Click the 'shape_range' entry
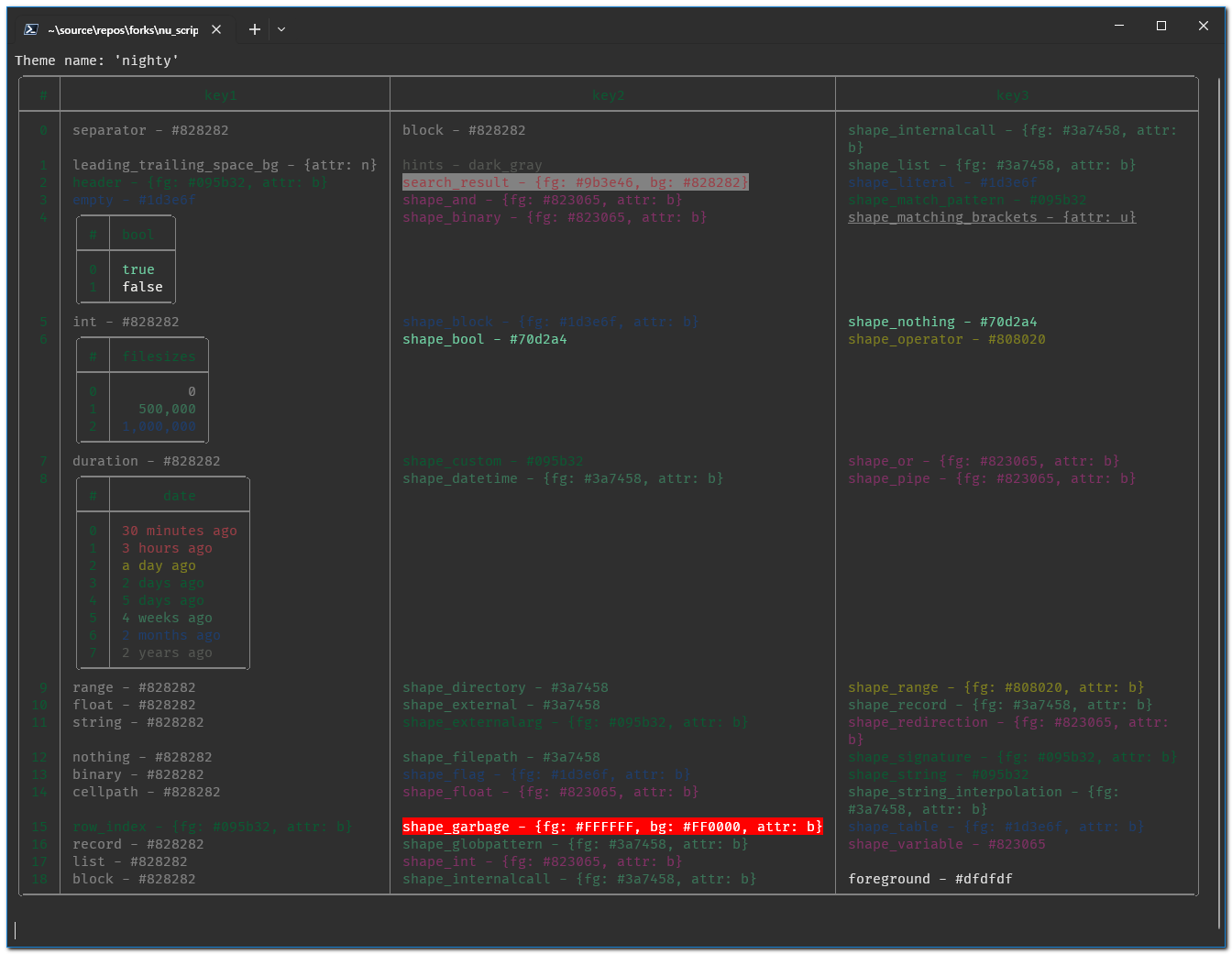This screenshot has width=1232, height=954. pyautogui.click(x=996, y=687)
